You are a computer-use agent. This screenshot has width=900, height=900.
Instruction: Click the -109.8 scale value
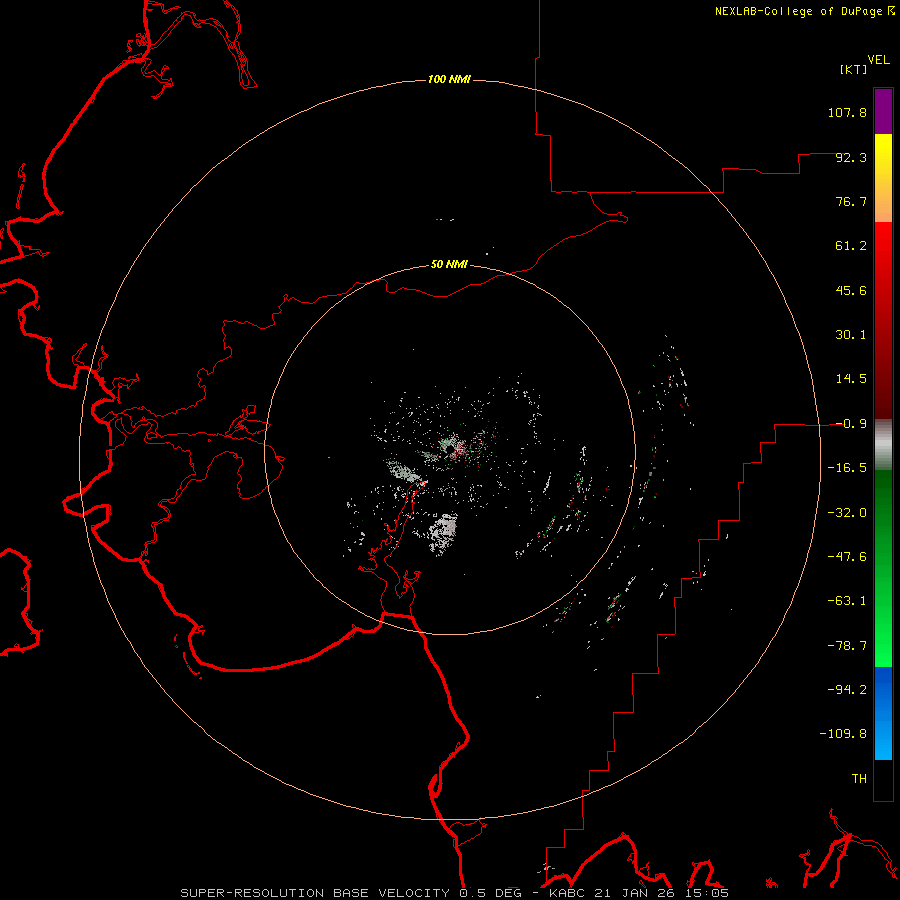(x=843, y=734)
